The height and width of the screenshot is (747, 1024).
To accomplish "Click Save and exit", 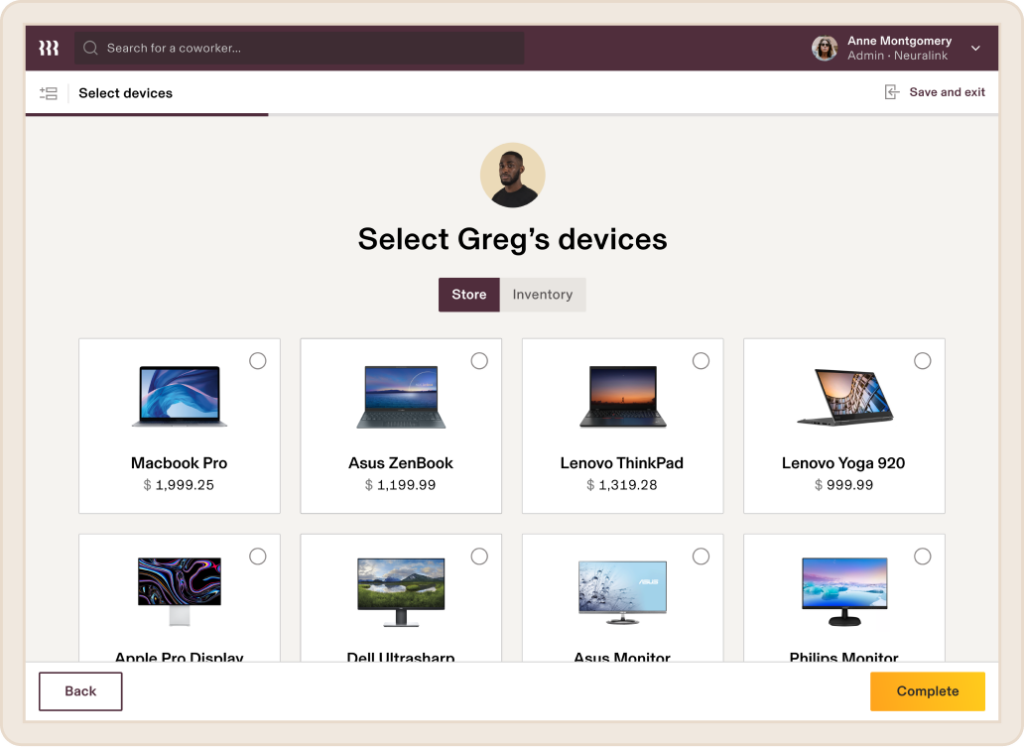I will (944, 91).
